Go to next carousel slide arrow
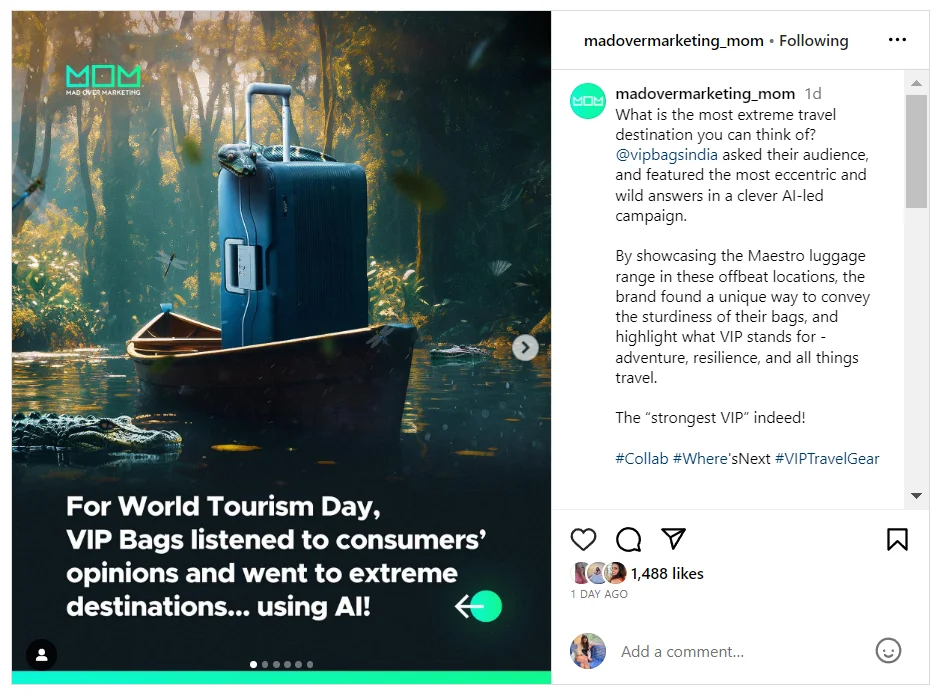This screenshot has width=942, height=694. (525, 347)
